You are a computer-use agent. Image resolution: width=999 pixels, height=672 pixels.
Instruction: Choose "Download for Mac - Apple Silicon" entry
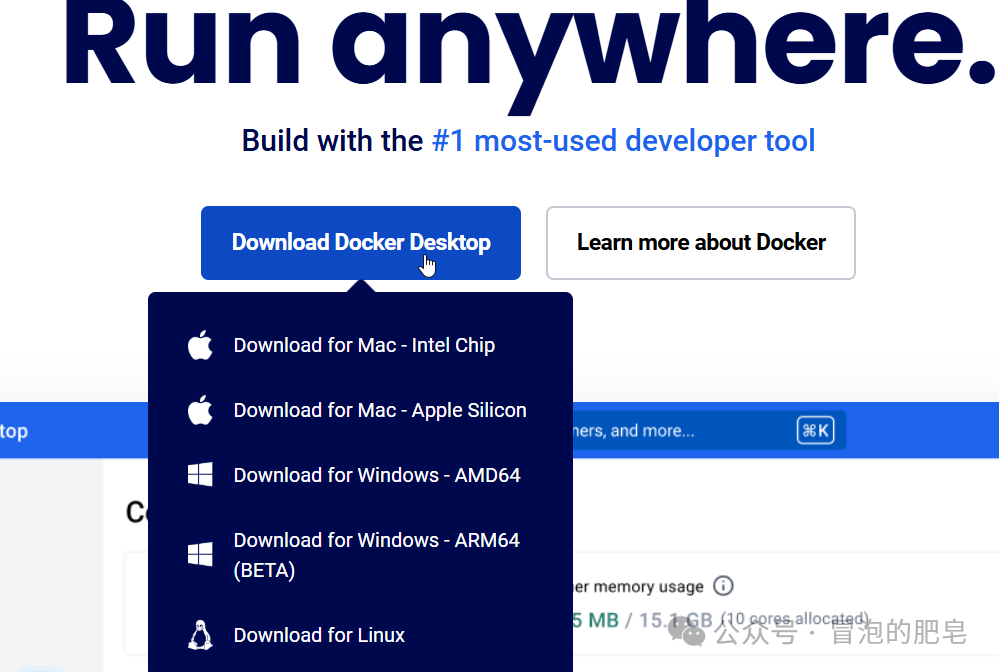pyautogui.click(x=379, y=410)
